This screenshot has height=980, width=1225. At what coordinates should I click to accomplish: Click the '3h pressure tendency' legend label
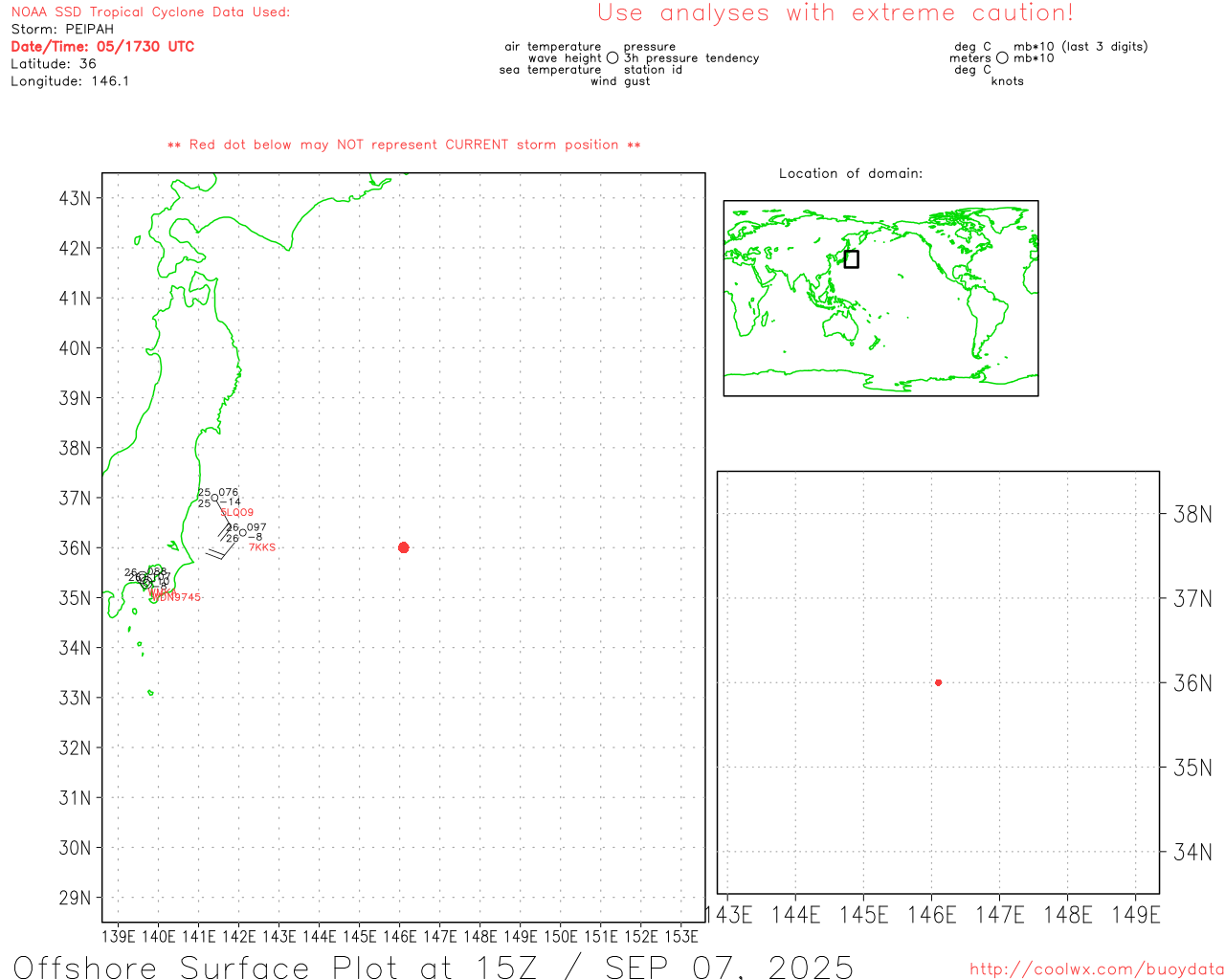[692, 58]
